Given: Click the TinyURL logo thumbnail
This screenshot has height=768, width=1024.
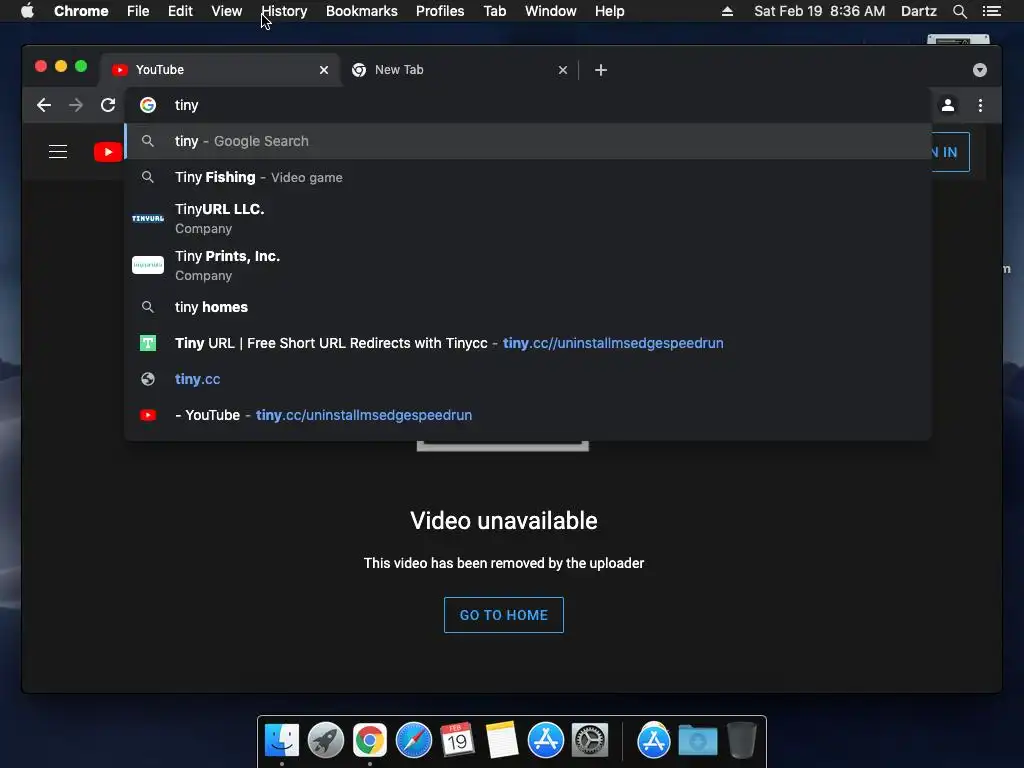Looking at the screenshot, I should 148,218.
